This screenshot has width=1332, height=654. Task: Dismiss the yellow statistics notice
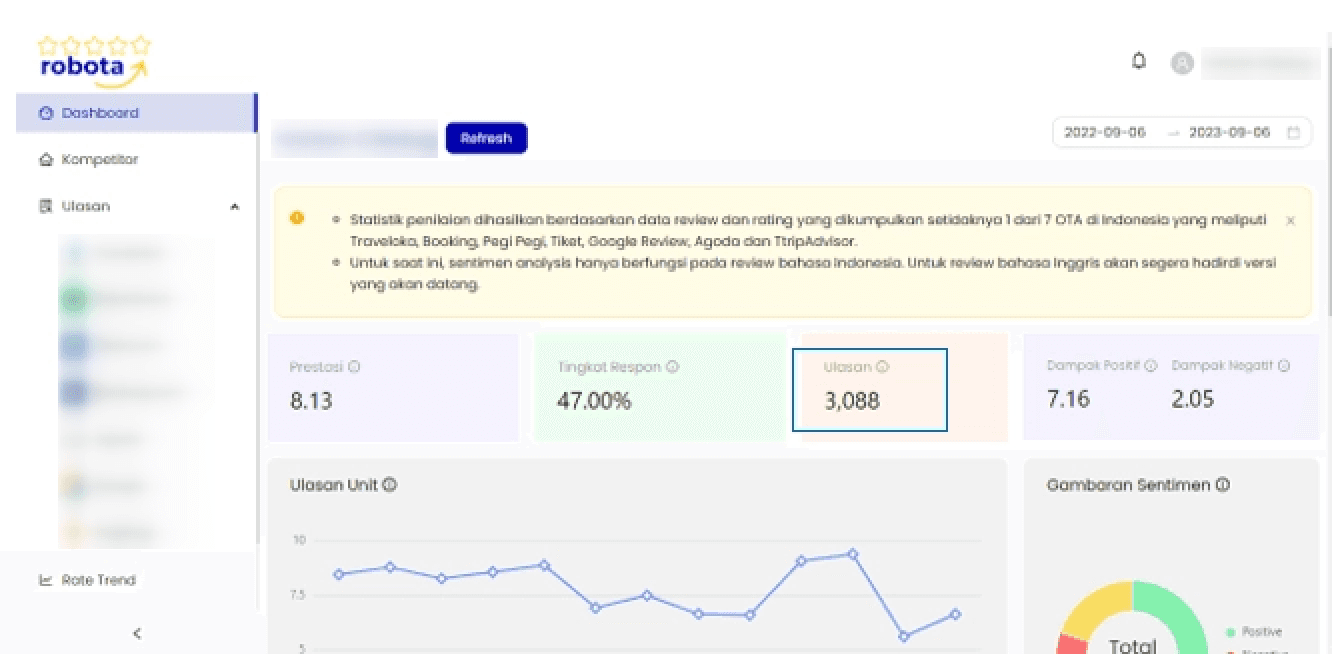(1290, 220)
